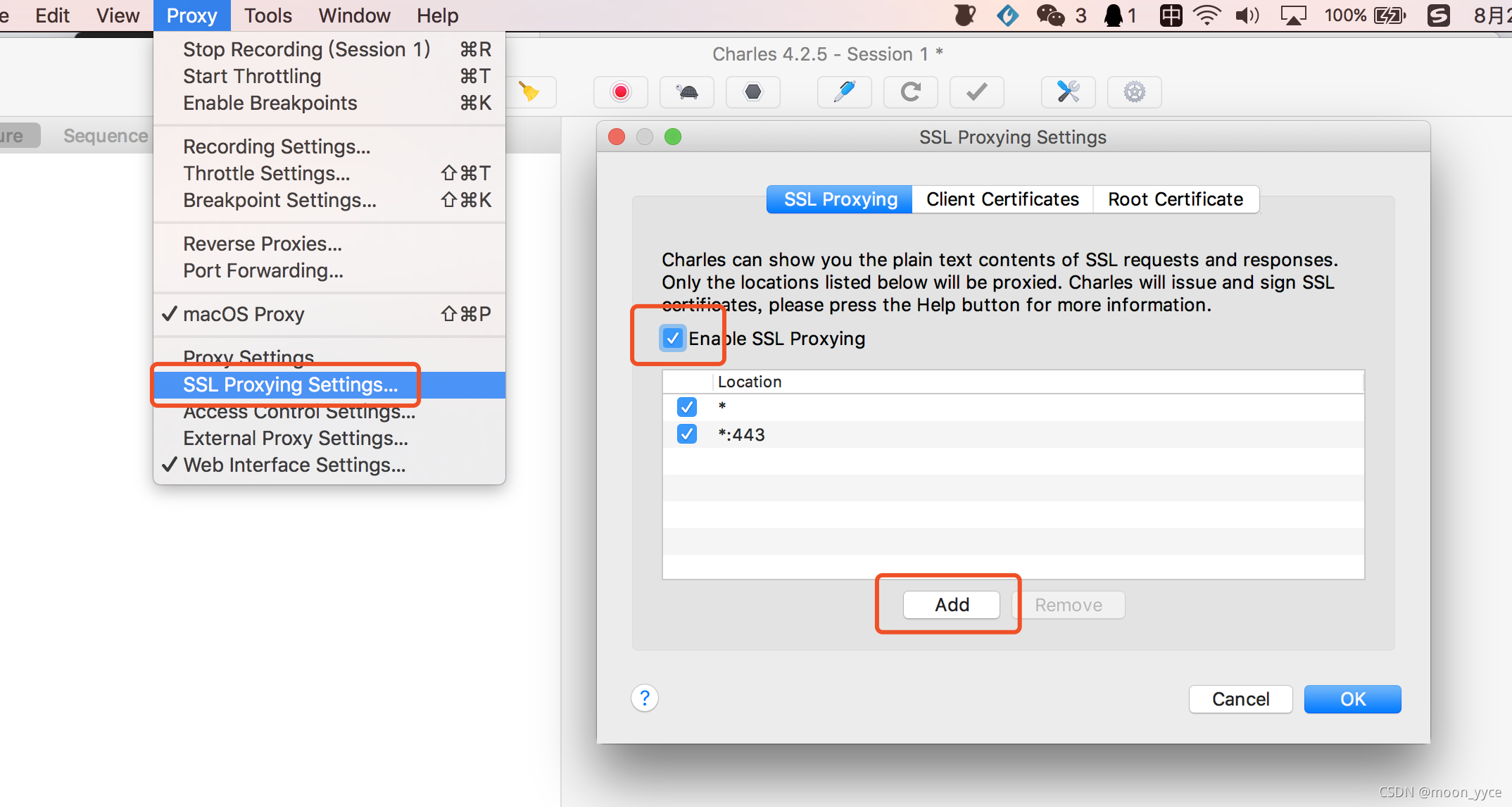Toggle Web Interface Settings menu item
Viewport: 1512px width, 807px height.
[x=329, y=465]
